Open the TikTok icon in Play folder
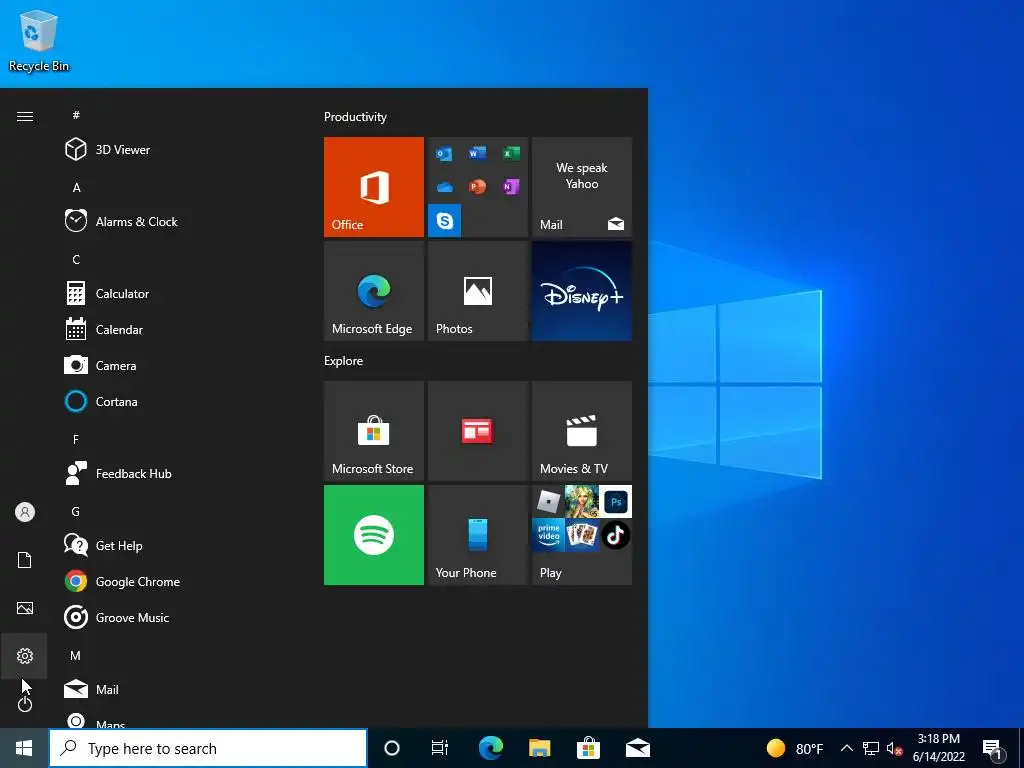This screenshot has width=1024, height=768. [x=616, y=536]
